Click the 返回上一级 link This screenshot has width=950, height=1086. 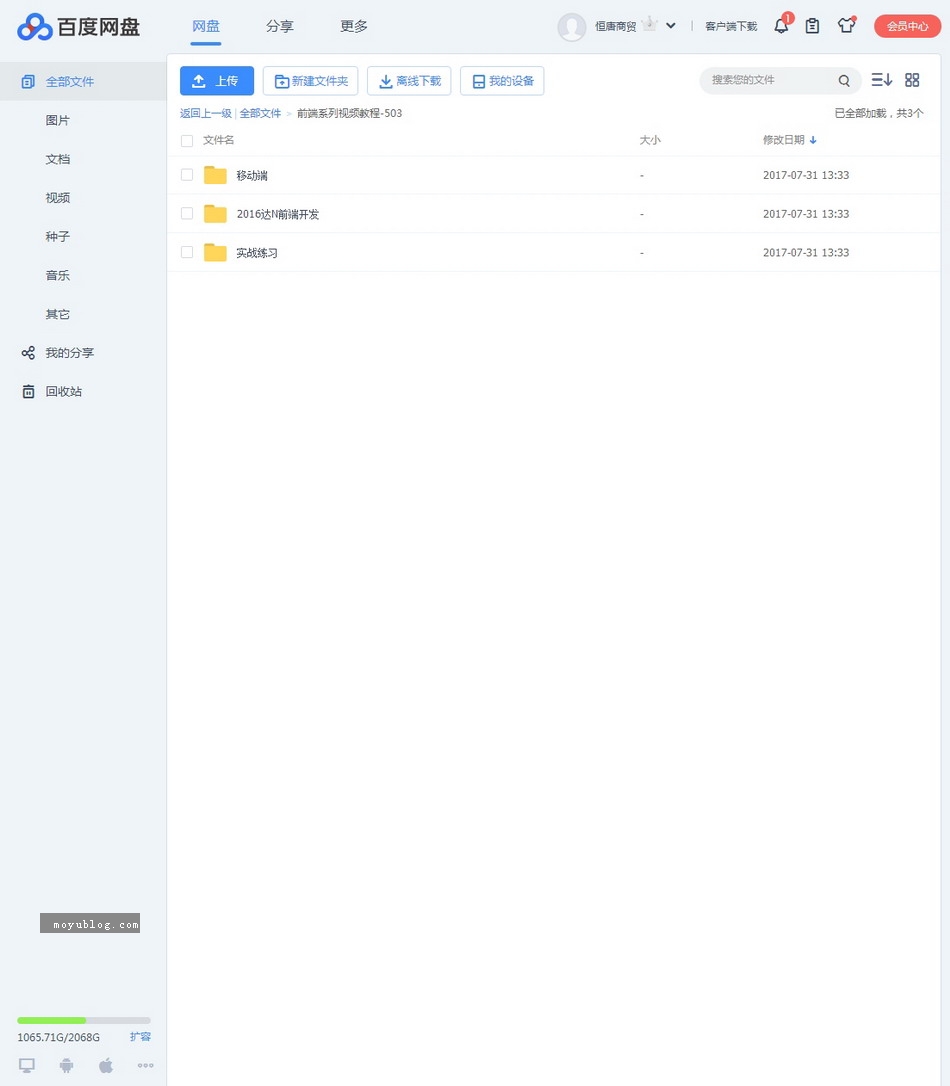coord(205,114)
